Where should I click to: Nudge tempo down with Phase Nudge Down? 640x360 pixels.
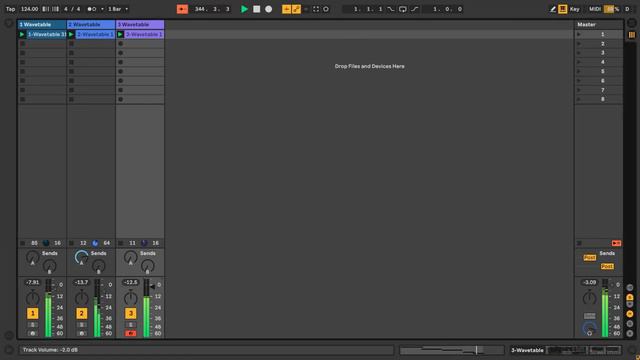(45, 9)
